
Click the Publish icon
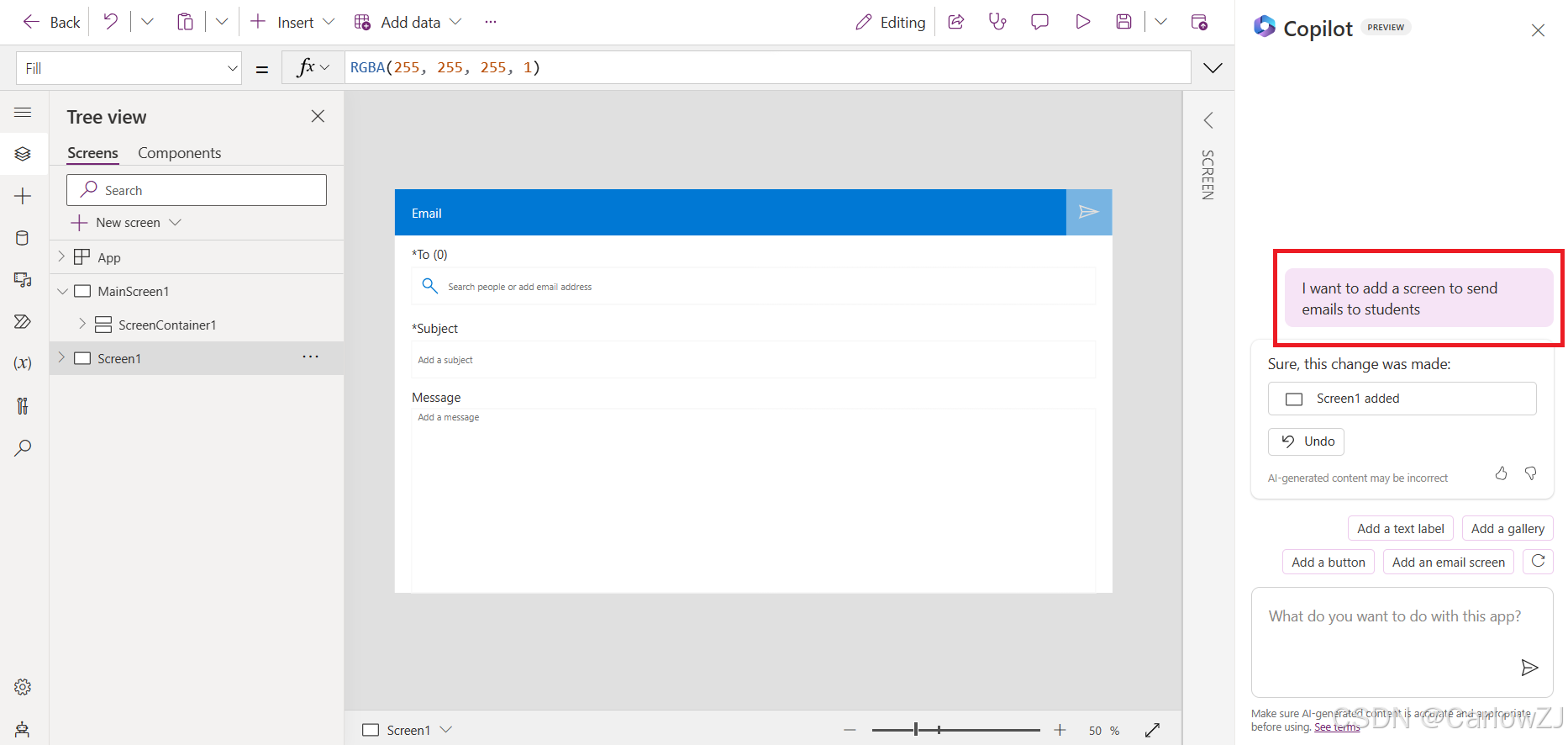[x=1199, y=22]
